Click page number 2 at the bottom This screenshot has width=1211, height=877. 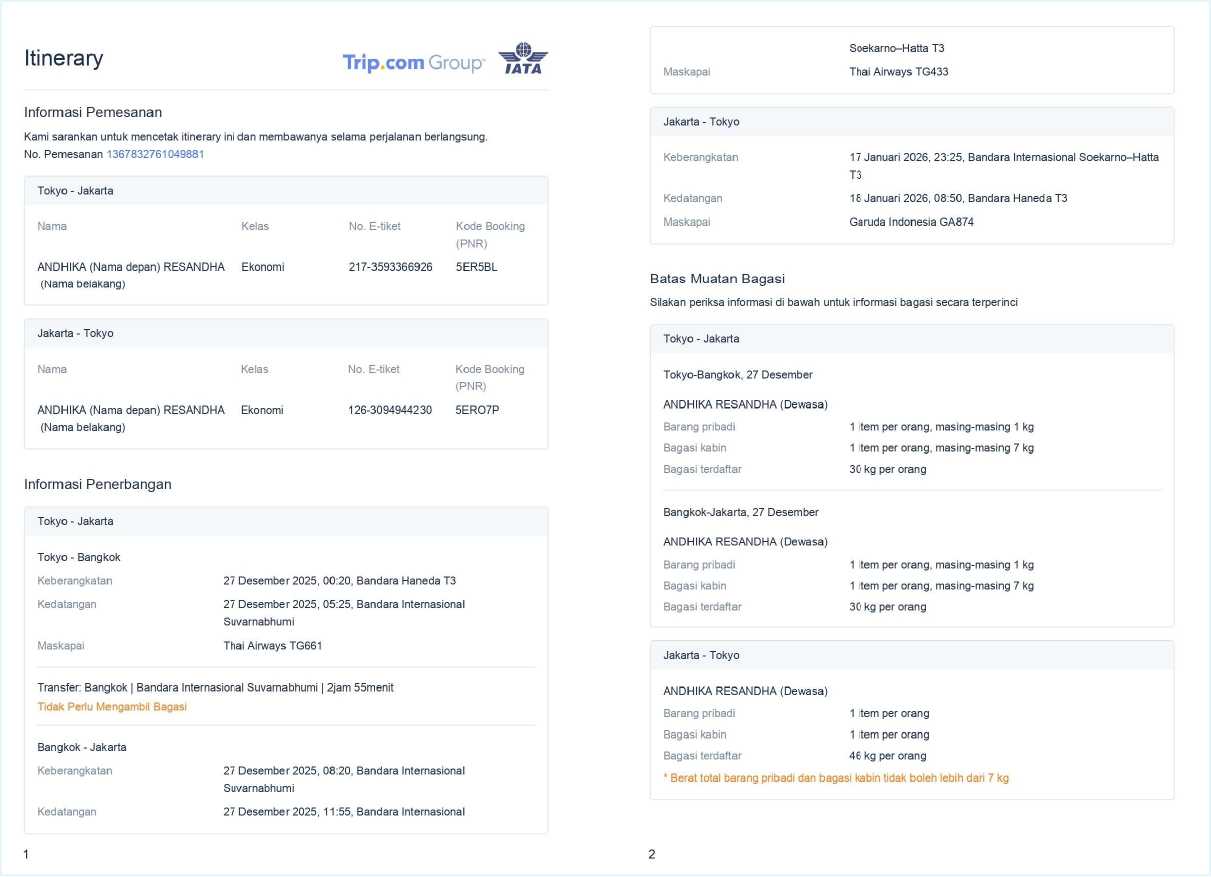652,854
